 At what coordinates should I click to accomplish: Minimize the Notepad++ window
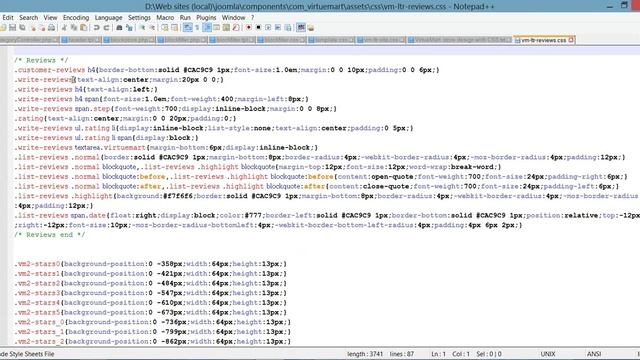point(610,6)
